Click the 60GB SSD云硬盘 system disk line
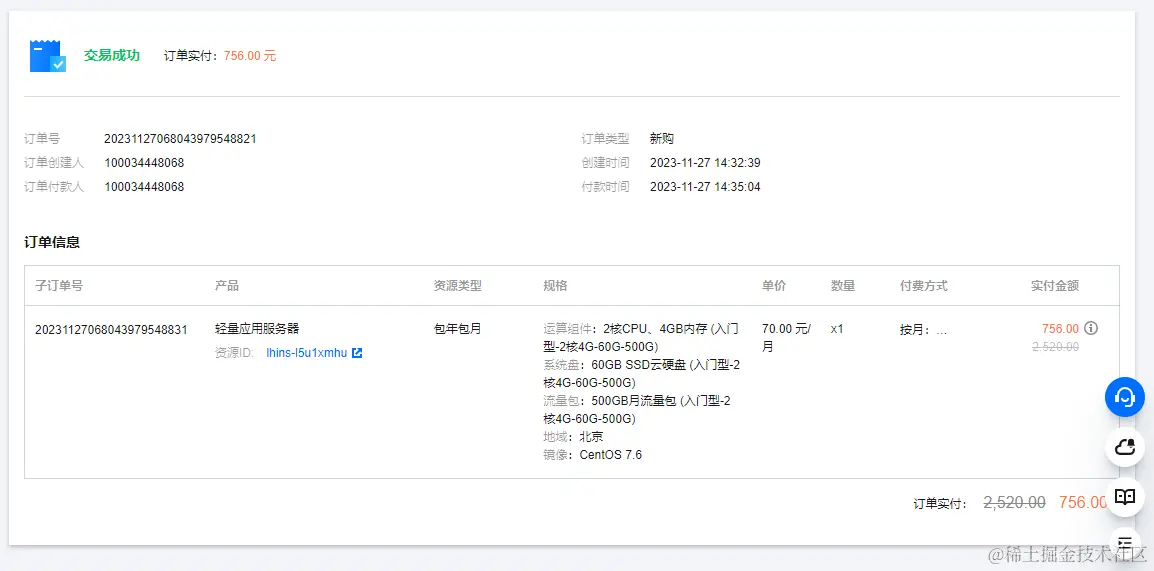Image resolution: width=1154 pixels, height=571 pixels. (642, 374)
